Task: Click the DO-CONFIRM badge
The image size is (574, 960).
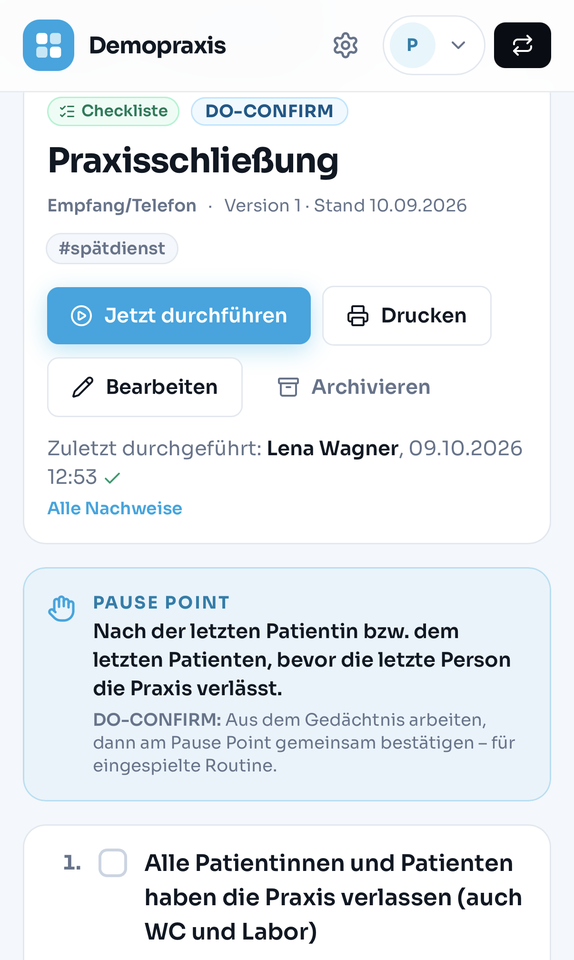Action: 269,111
